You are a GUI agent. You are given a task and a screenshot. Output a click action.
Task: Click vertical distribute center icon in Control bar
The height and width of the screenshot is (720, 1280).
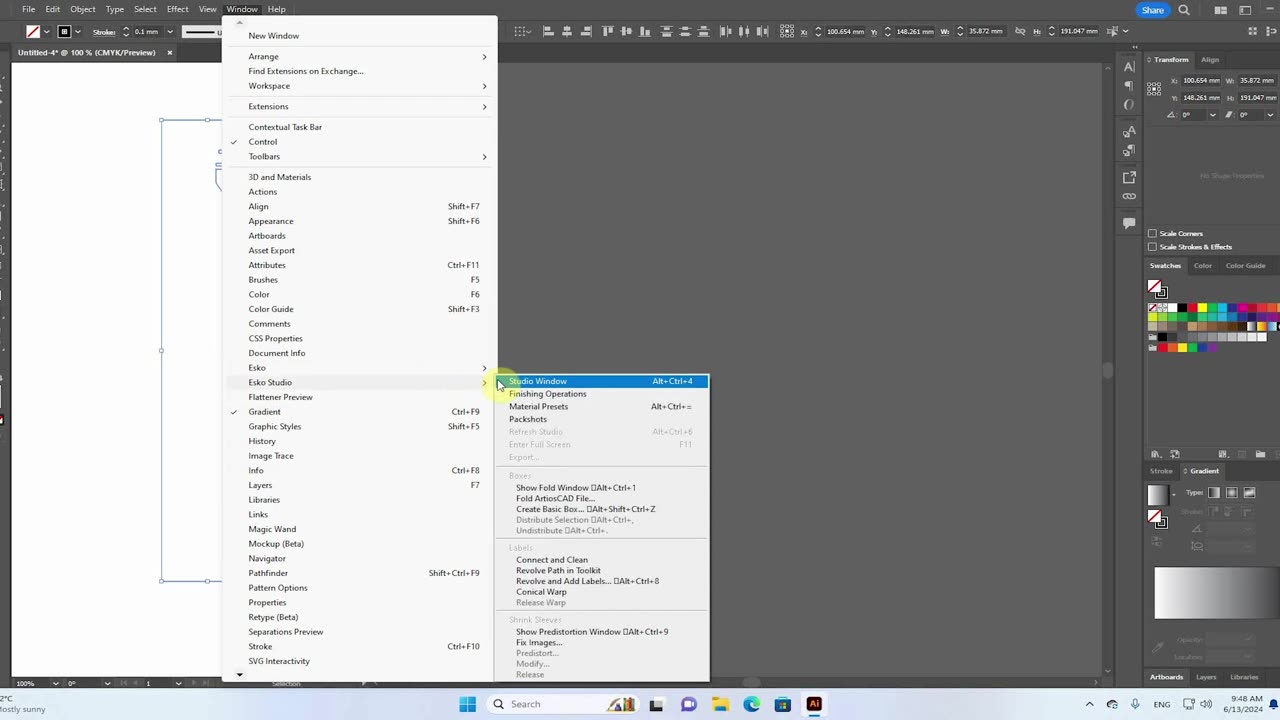[685, 31]
